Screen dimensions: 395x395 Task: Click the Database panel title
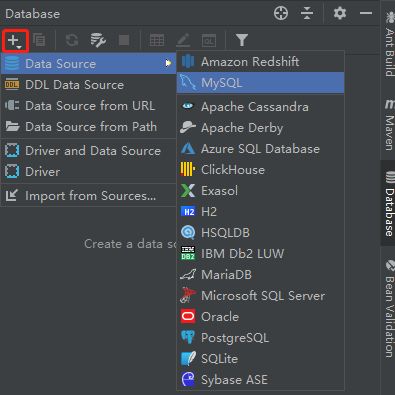33,14
